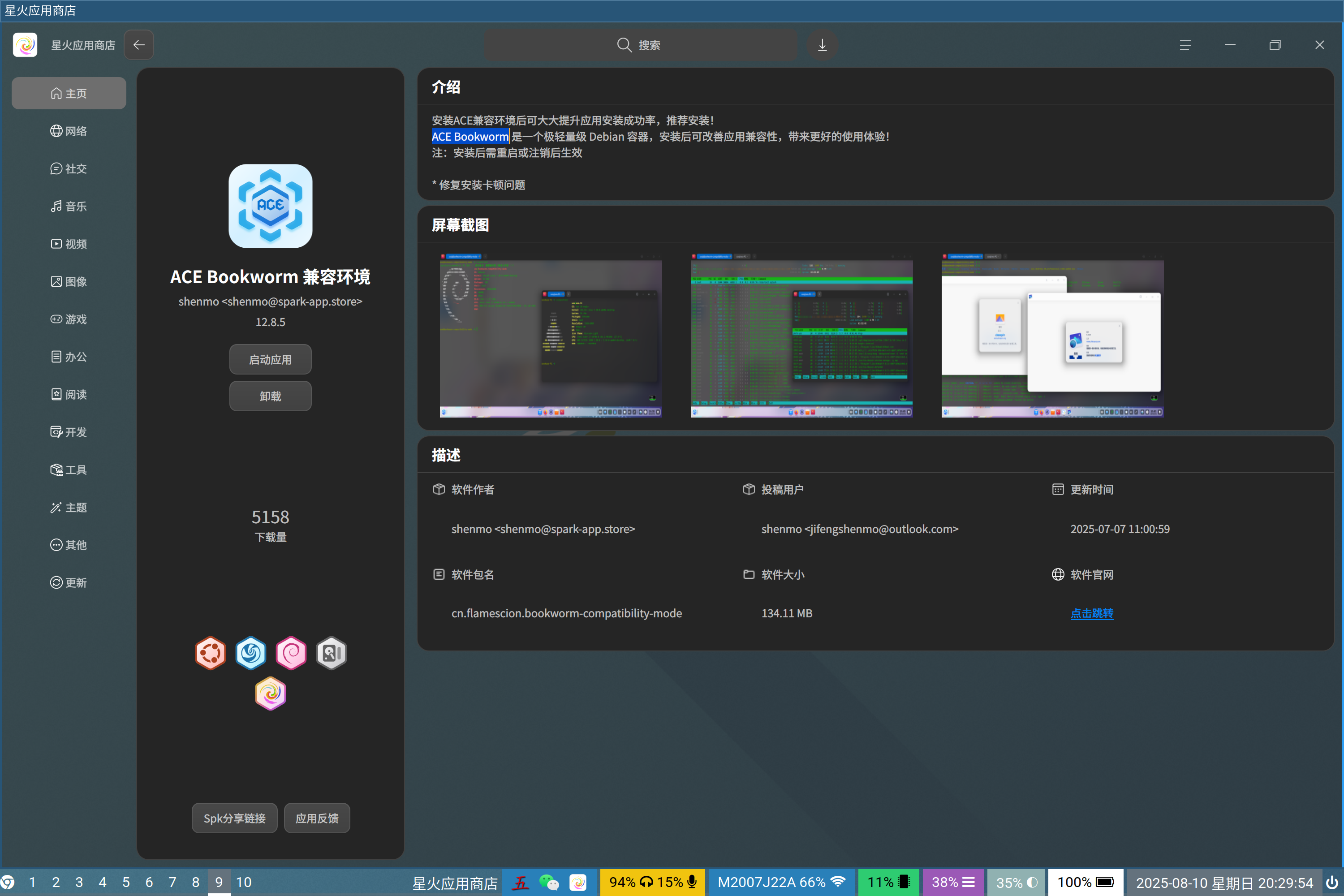This screenshot has height=896, width=1344.
Task: Click the back arrow button
Action: [139, 44]
